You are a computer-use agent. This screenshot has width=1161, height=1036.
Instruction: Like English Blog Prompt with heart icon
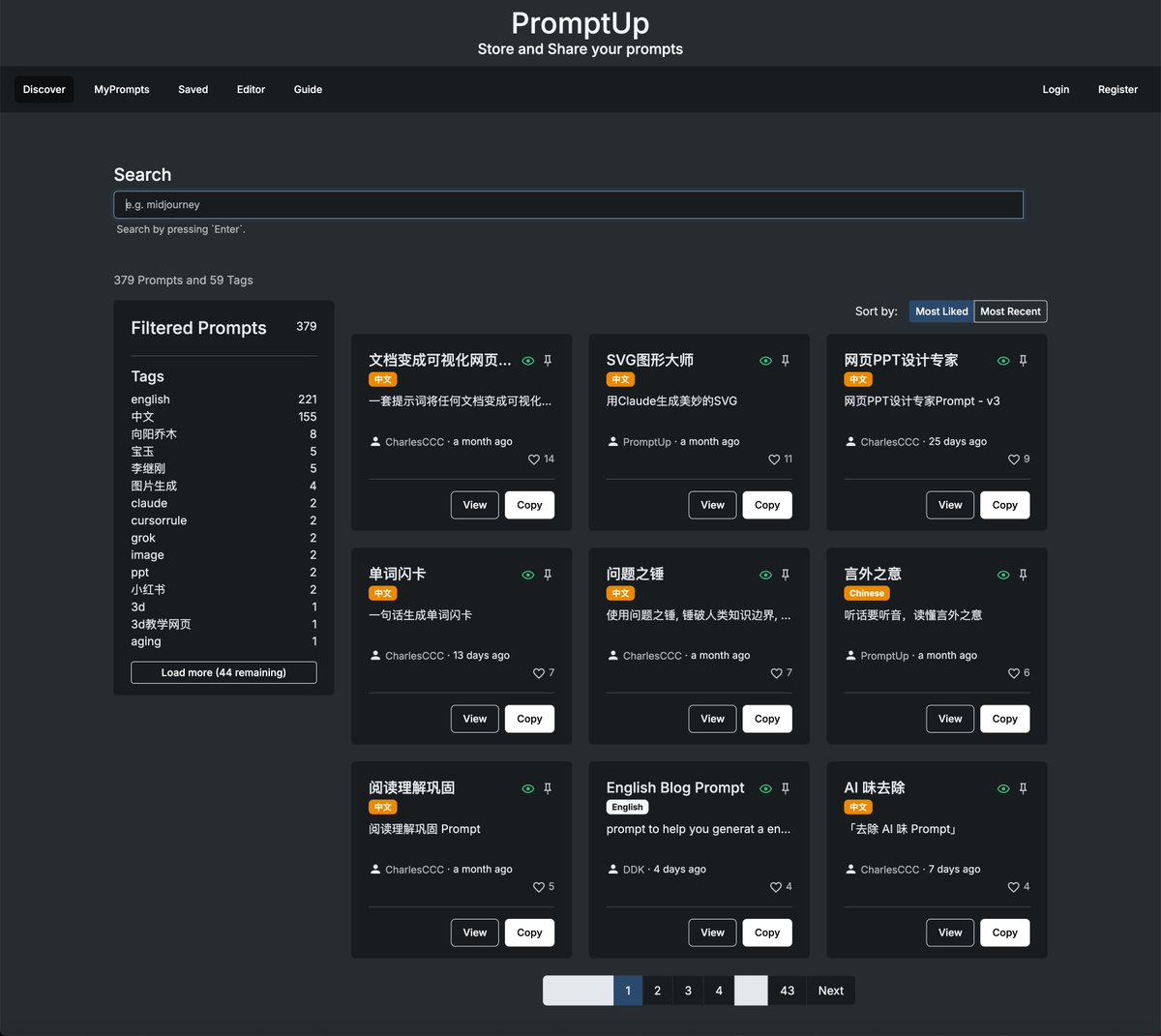(776, 887)
